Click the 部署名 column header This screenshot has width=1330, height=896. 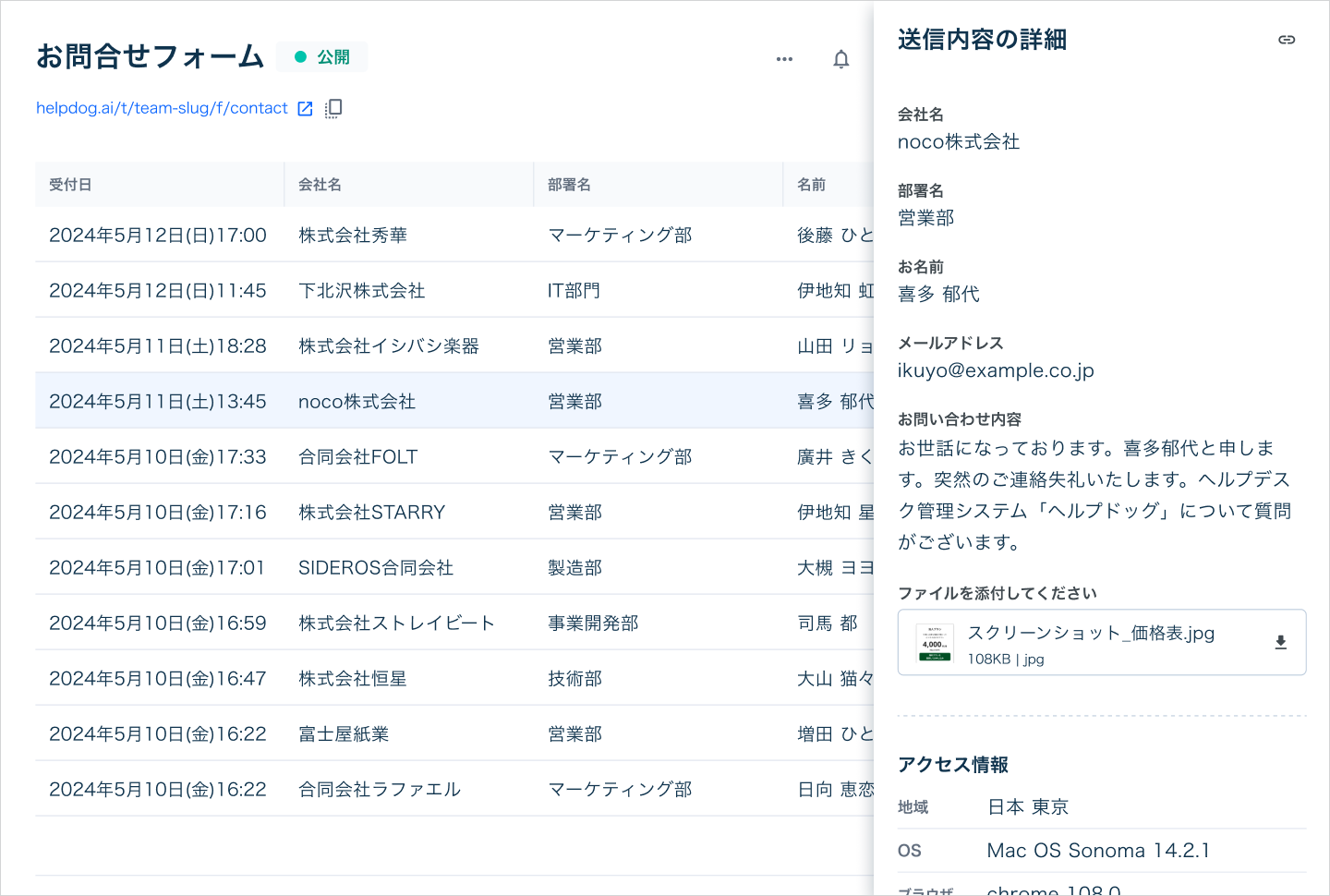pyautogui.click(x=569, y=185)
